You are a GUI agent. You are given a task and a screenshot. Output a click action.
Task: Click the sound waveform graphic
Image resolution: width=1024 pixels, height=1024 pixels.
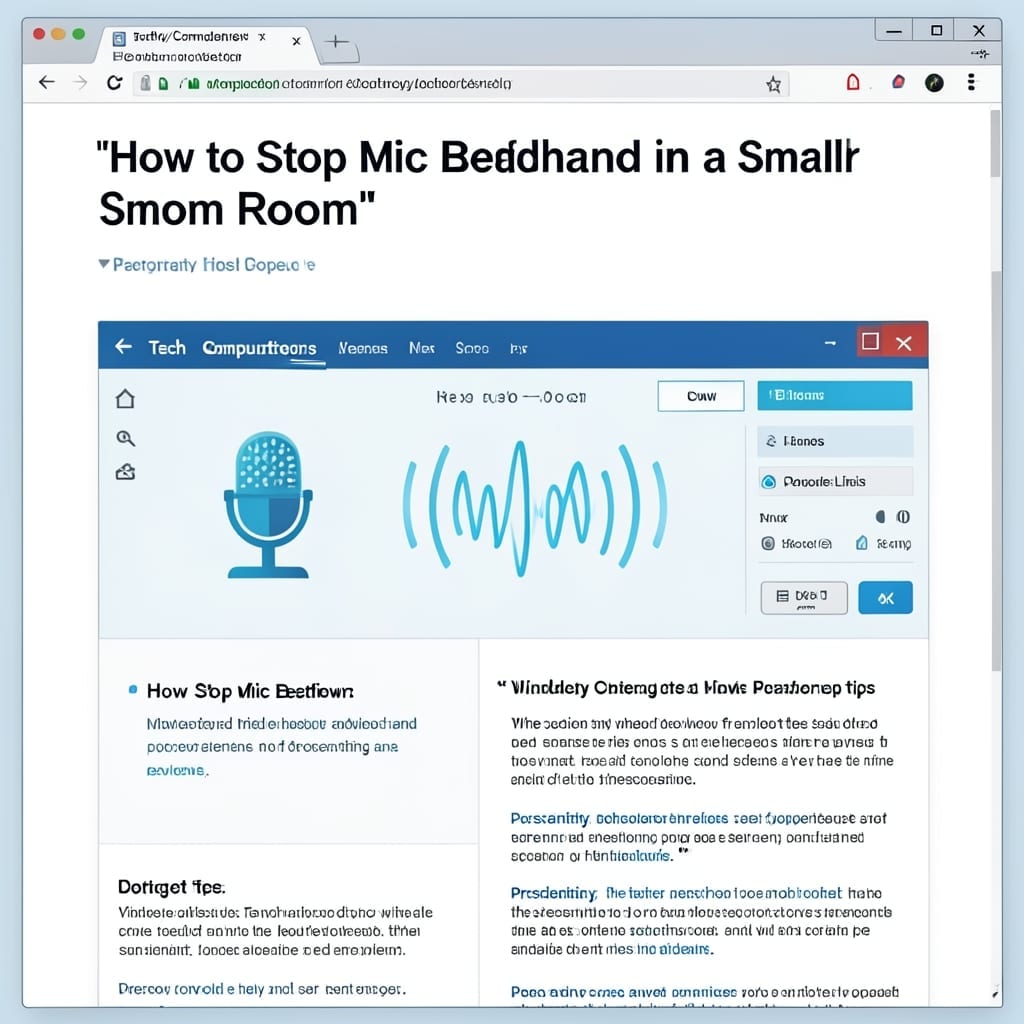pos(534,507)
